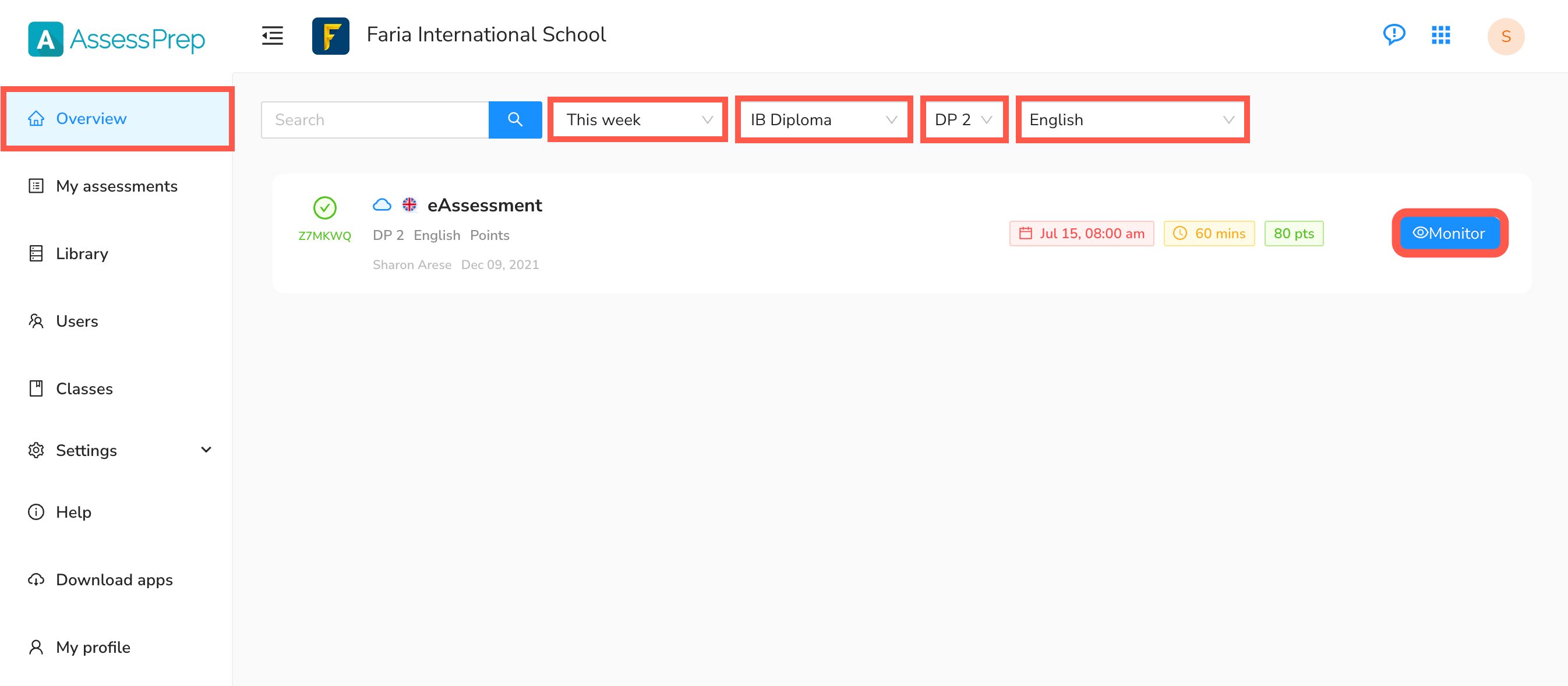1568x686 pixels.
Task: Expand the DP 2 grade dropdown
Action: (x=963, y=120)
